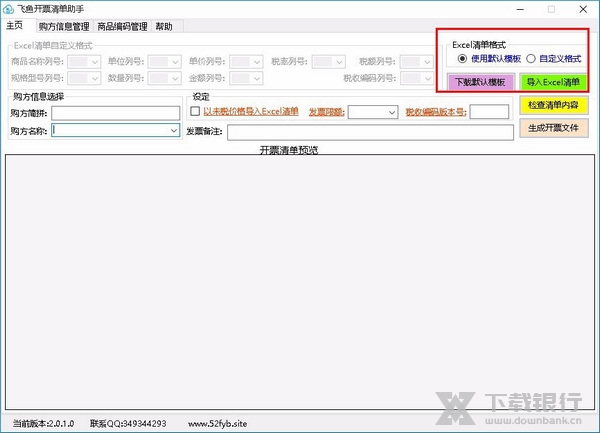
Task: Click inside the 开票清单预览 list area
Action: (x=300, y=282)
